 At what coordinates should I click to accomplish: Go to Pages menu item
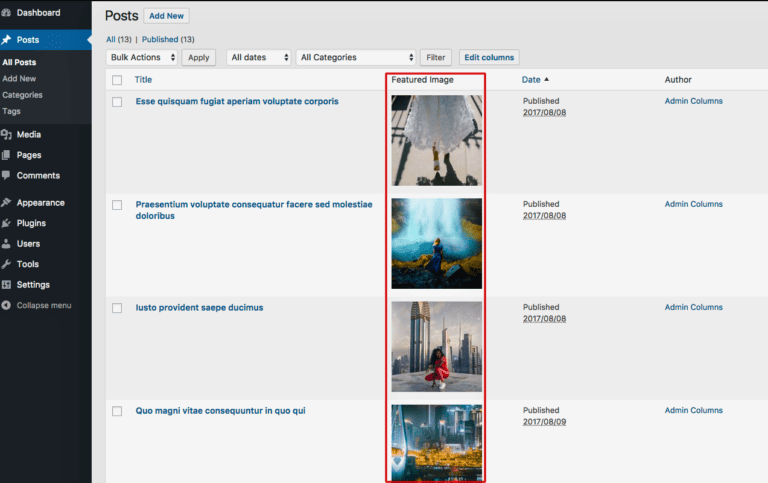[29, 155]
